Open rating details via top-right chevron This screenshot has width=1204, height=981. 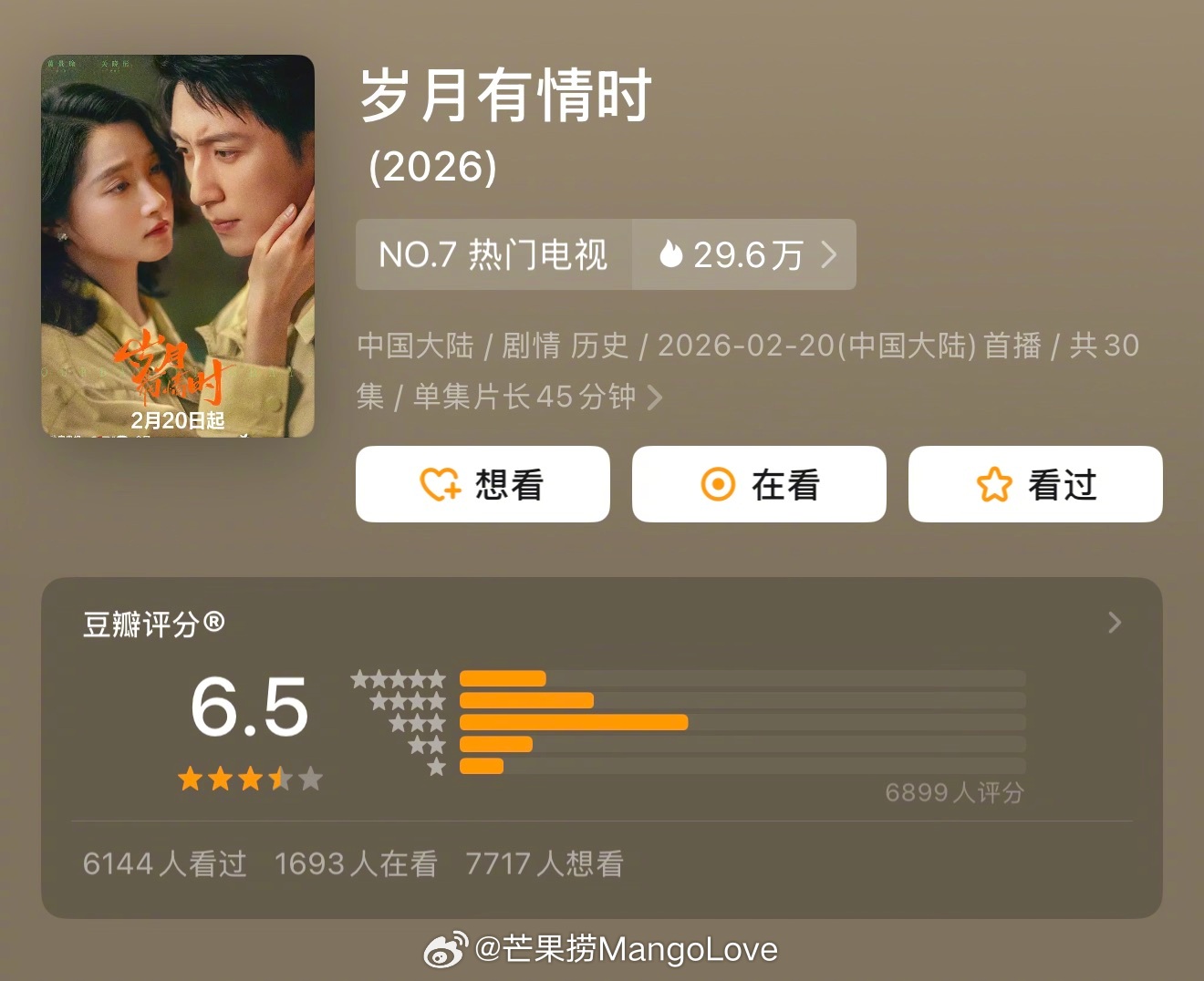coord(1115,623)
